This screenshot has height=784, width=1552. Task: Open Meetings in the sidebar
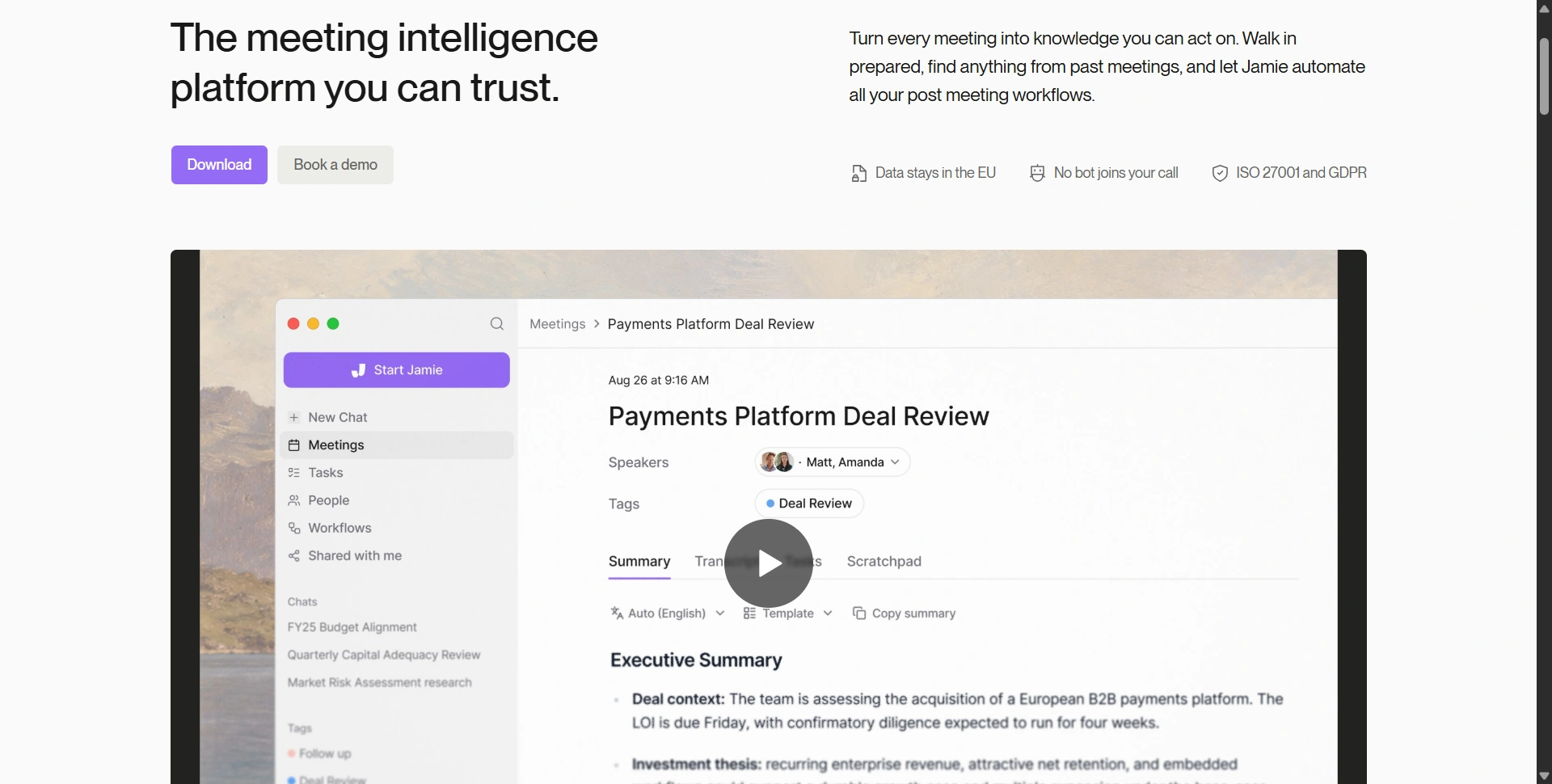tap(397, 445)
